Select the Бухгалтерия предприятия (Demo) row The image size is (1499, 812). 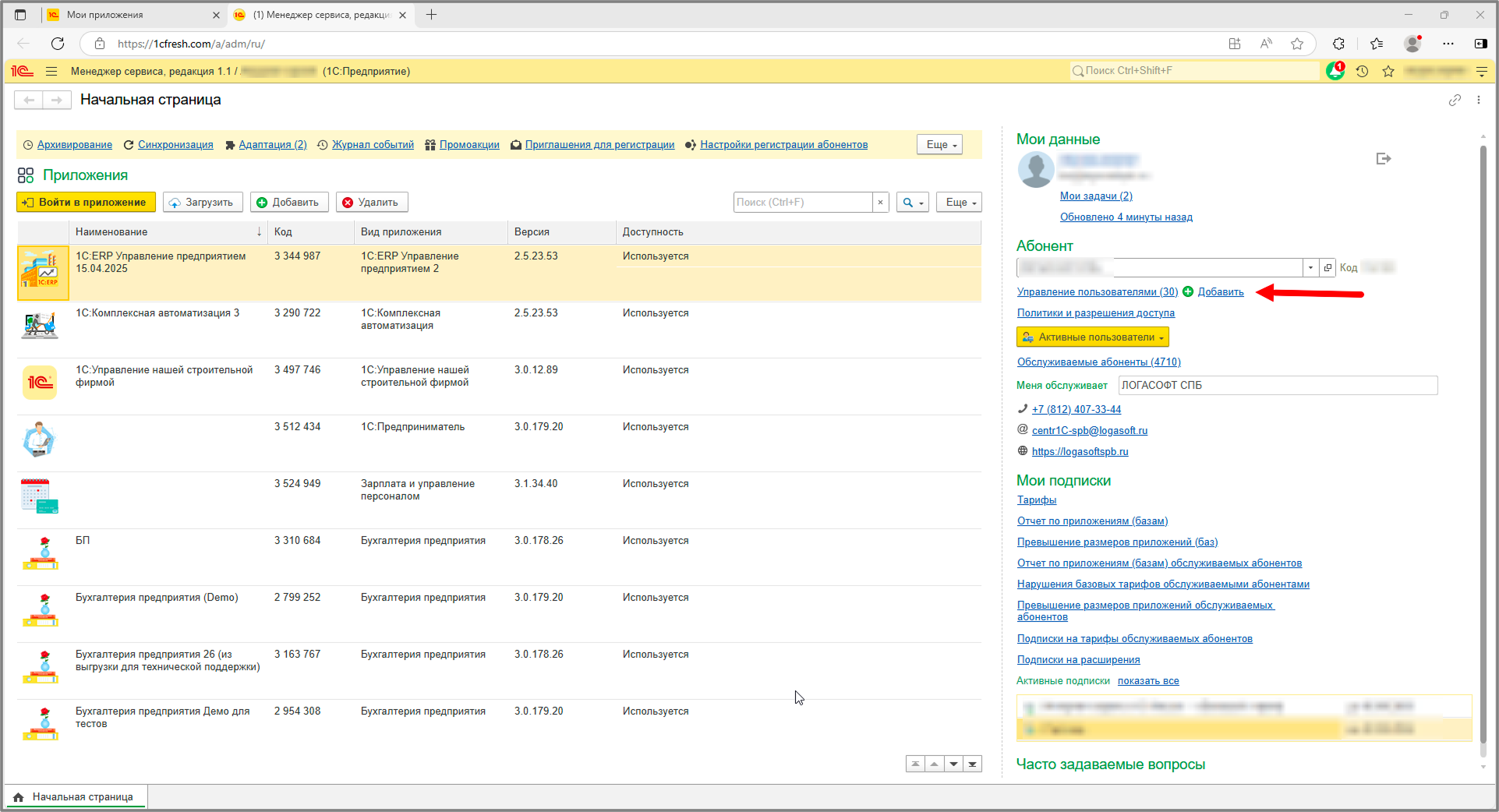pos(499,614)
